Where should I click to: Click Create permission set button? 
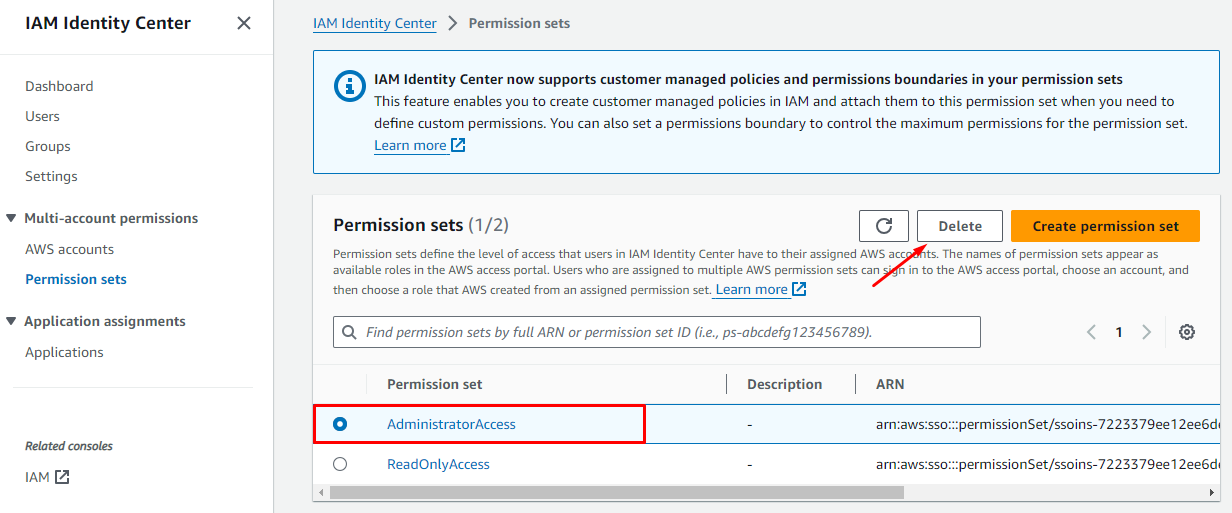click(1105, 226)
